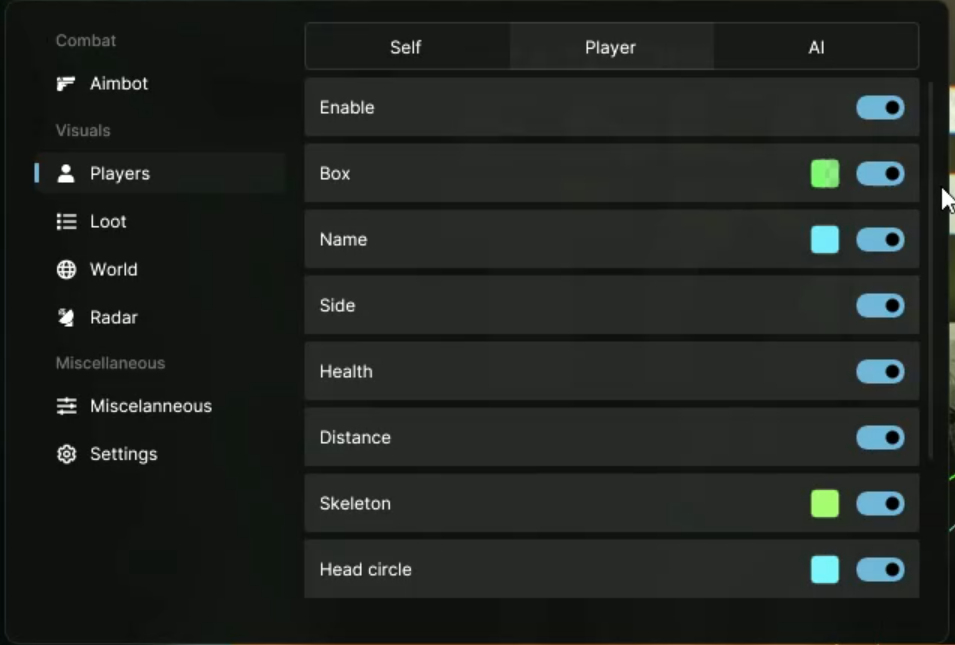
Task: Click the vertical scrollbar of the options list
Action: click(x=931, y=270)
